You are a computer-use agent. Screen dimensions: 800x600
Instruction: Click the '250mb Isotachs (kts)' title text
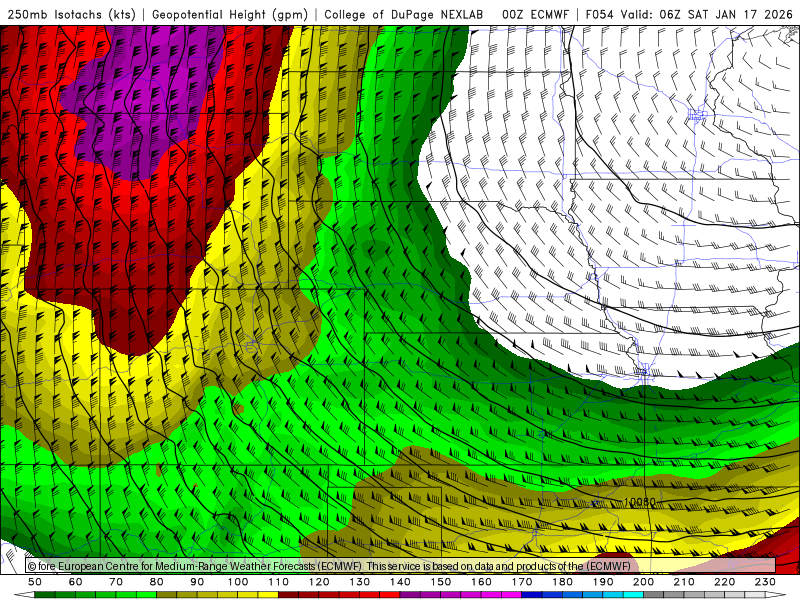pos(71,15)
